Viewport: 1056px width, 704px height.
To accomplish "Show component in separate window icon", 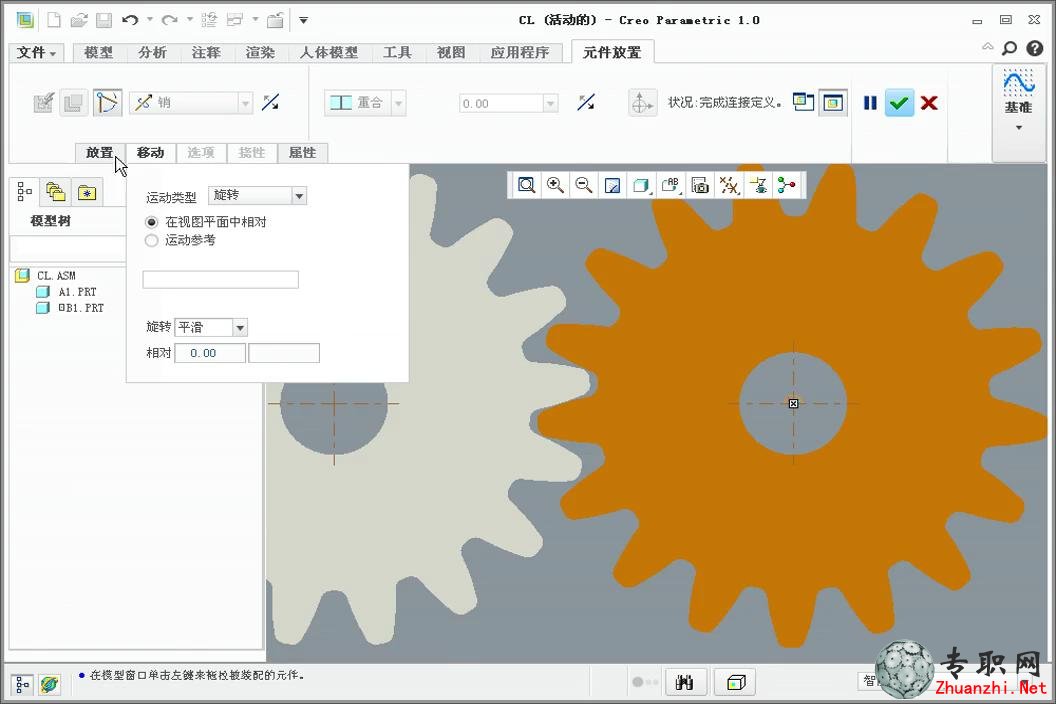I will pos(803,102).
